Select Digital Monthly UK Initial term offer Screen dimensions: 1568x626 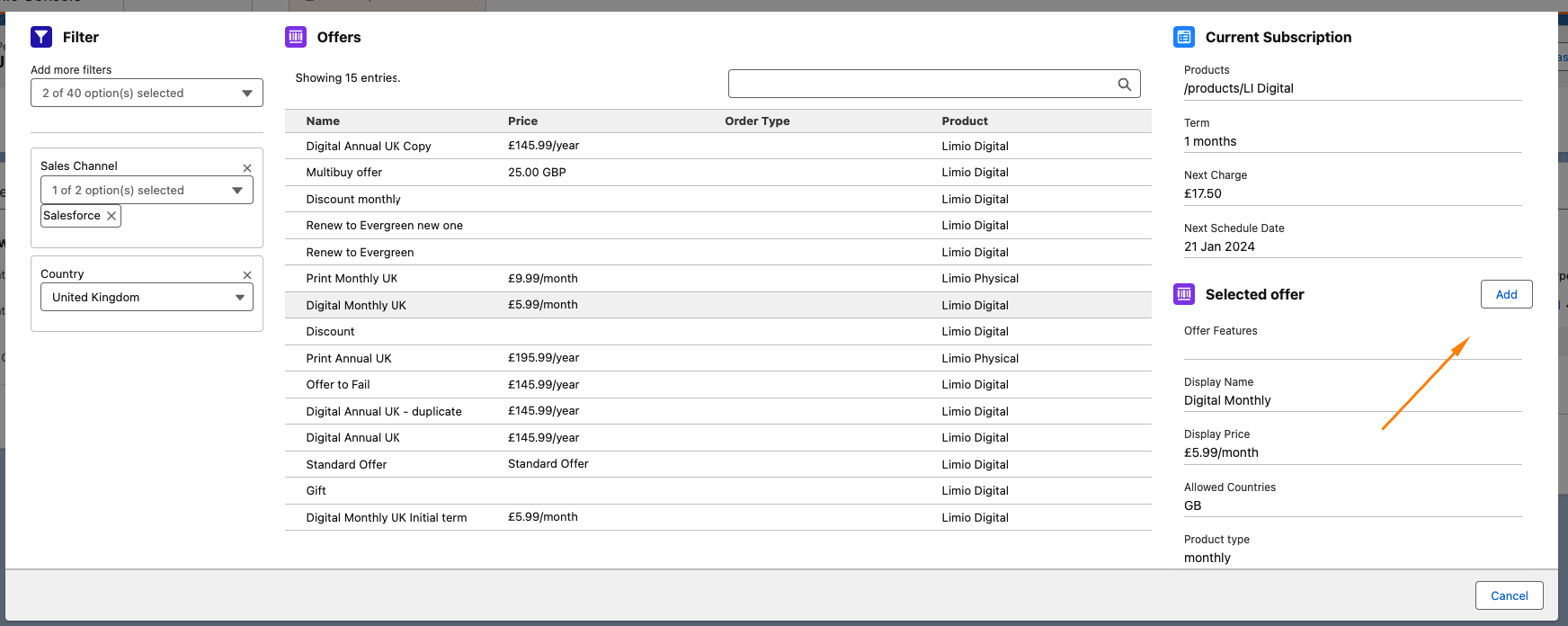point(717,517)
